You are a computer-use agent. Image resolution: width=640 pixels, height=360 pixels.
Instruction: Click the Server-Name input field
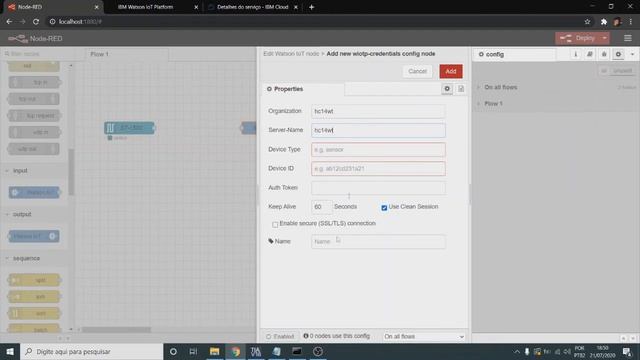point(378,130)
